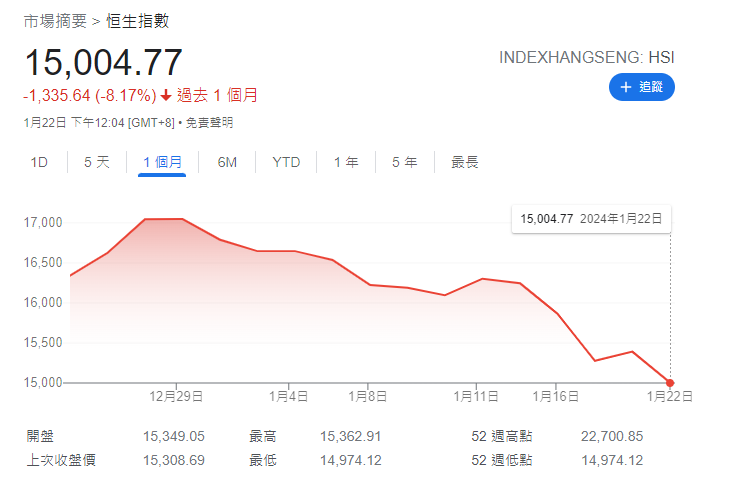Switch to the YTD tab
This screenshot has height=487, width=739.
(x=286, y=162)
